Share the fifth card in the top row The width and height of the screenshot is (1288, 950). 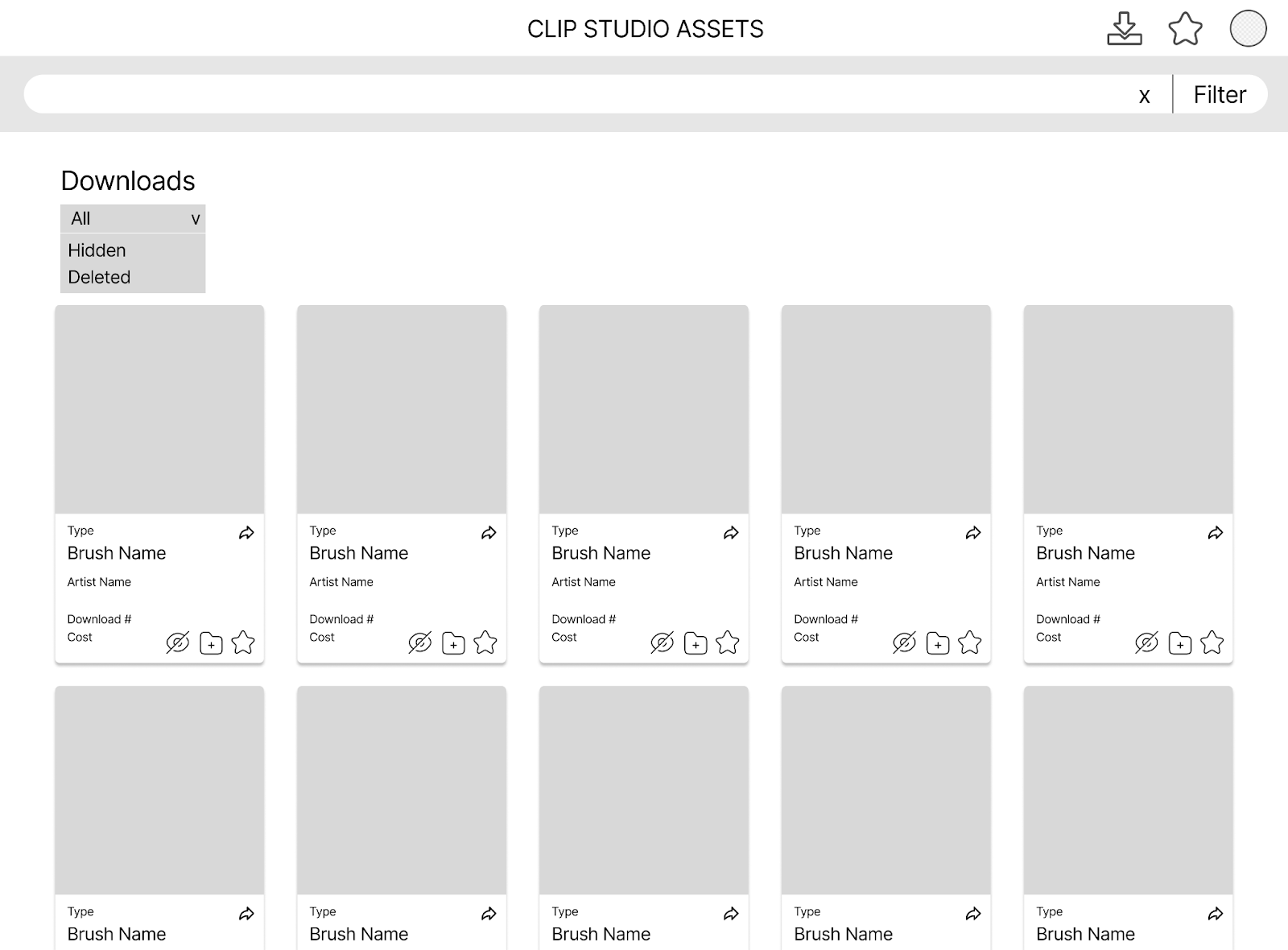coord(1216,532)
